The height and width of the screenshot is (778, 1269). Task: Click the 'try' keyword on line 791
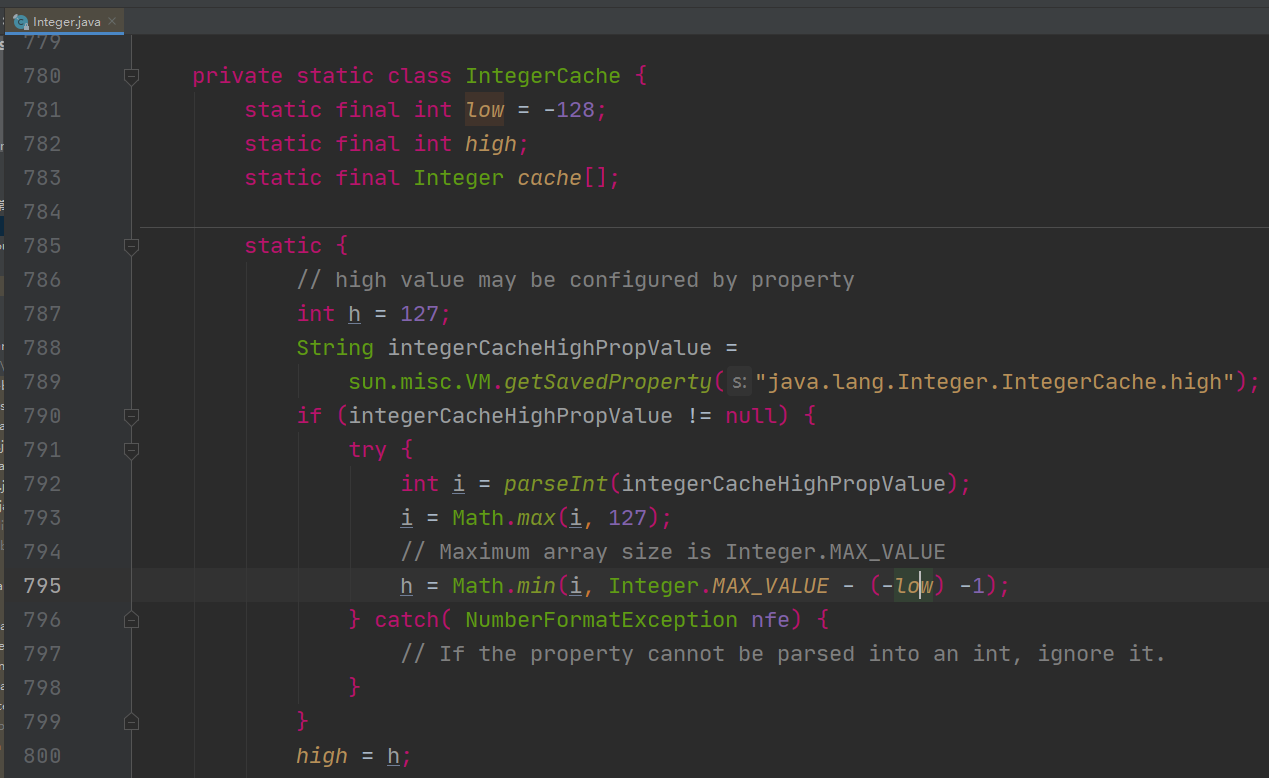point(367,450)
